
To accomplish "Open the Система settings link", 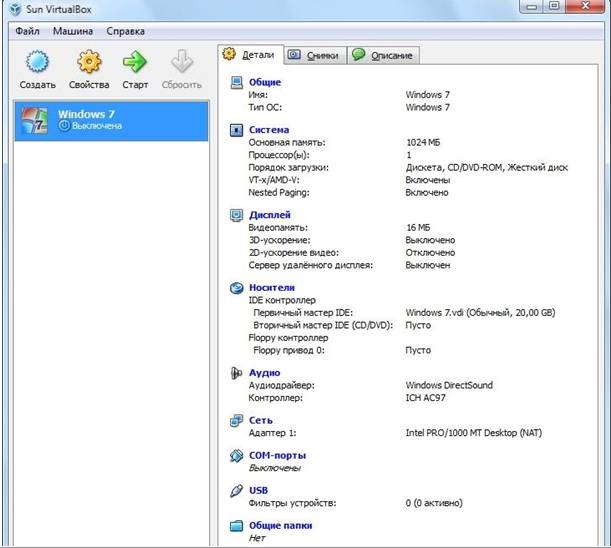I will click(x=269, y=130).
